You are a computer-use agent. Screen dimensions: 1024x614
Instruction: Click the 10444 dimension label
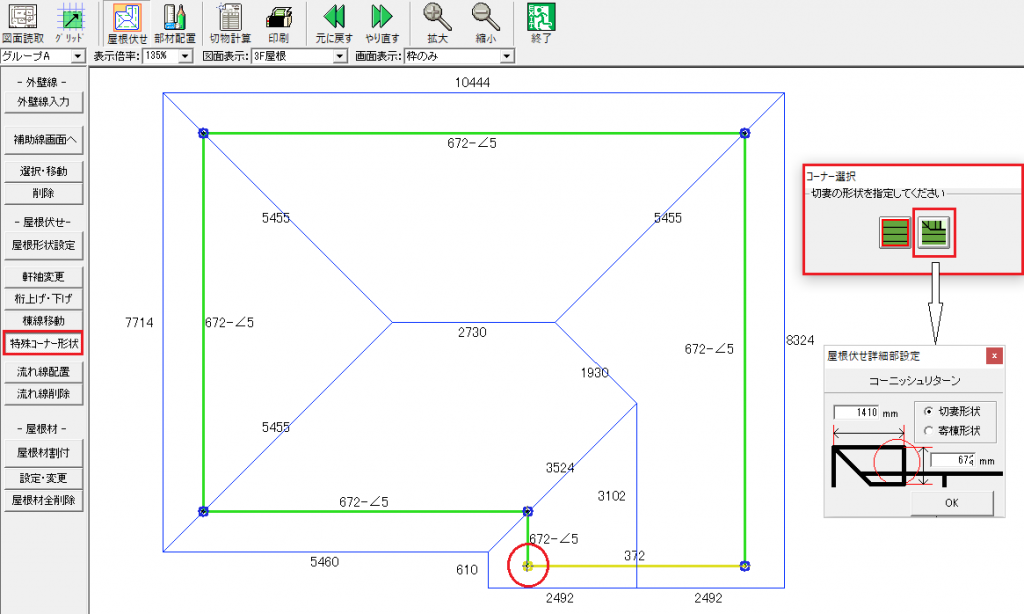click(472, 82)
